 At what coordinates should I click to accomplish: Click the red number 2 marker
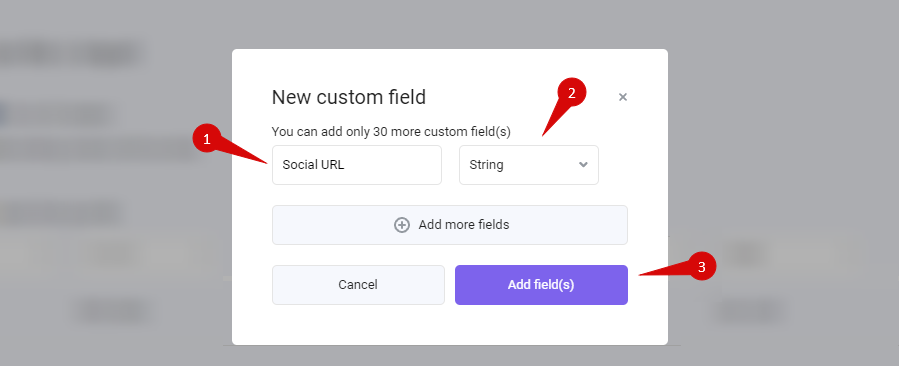[571, 93]
